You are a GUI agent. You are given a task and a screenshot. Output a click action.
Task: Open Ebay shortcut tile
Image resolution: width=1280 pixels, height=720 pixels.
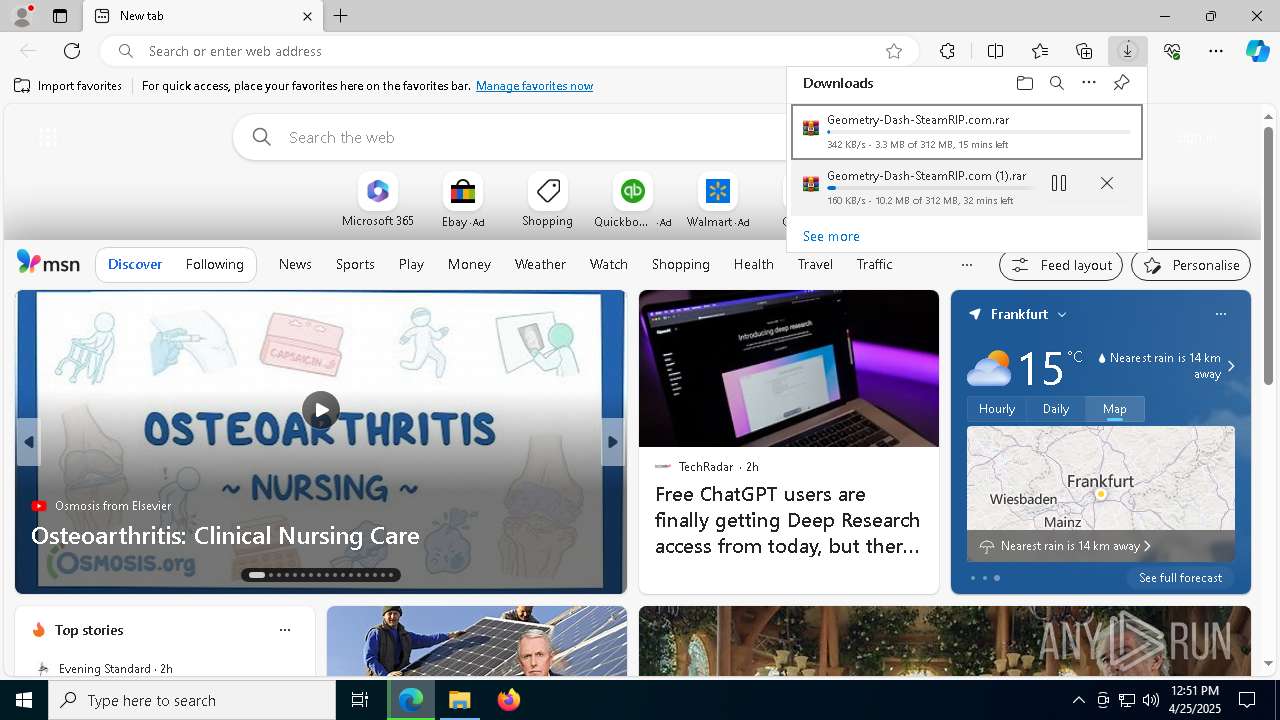click(463, 201)
